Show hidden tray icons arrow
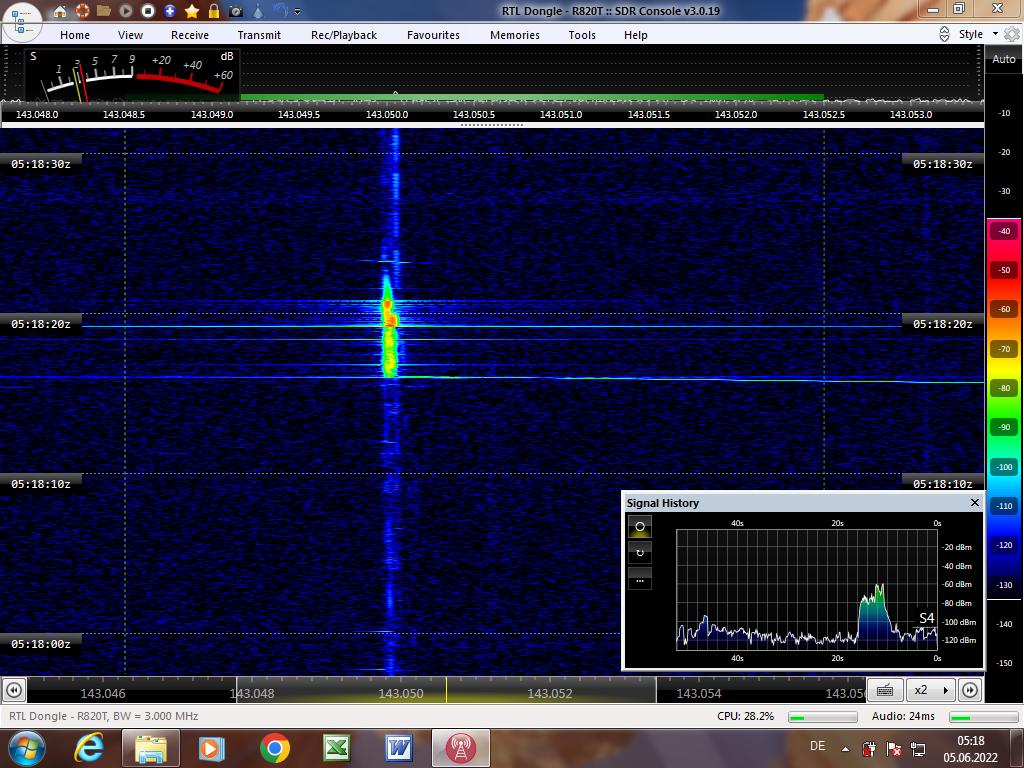Screen dimensions: 1024x768 [x=845, y=749]
